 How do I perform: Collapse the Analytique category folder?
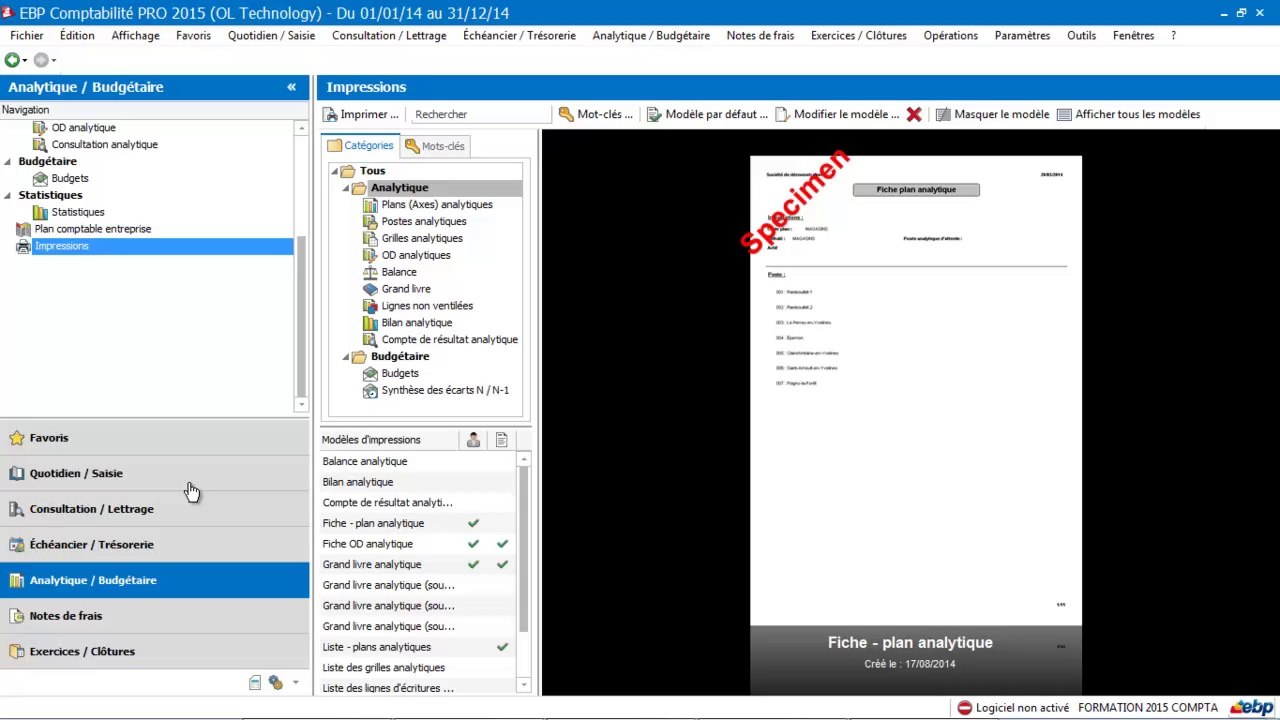coord(347,188)
